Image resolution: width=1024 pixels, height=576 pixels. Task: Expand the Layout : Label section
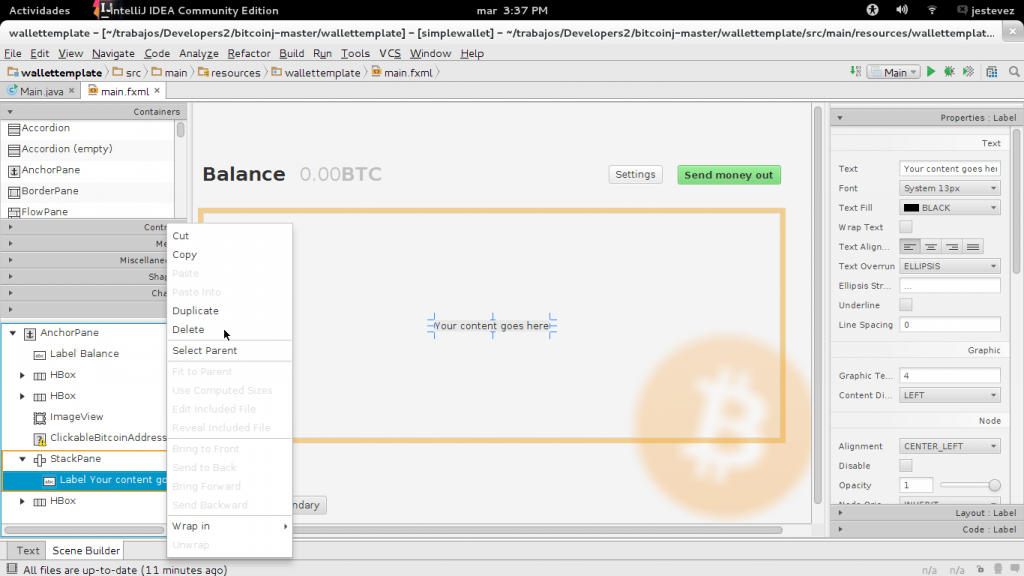point(927,513)
